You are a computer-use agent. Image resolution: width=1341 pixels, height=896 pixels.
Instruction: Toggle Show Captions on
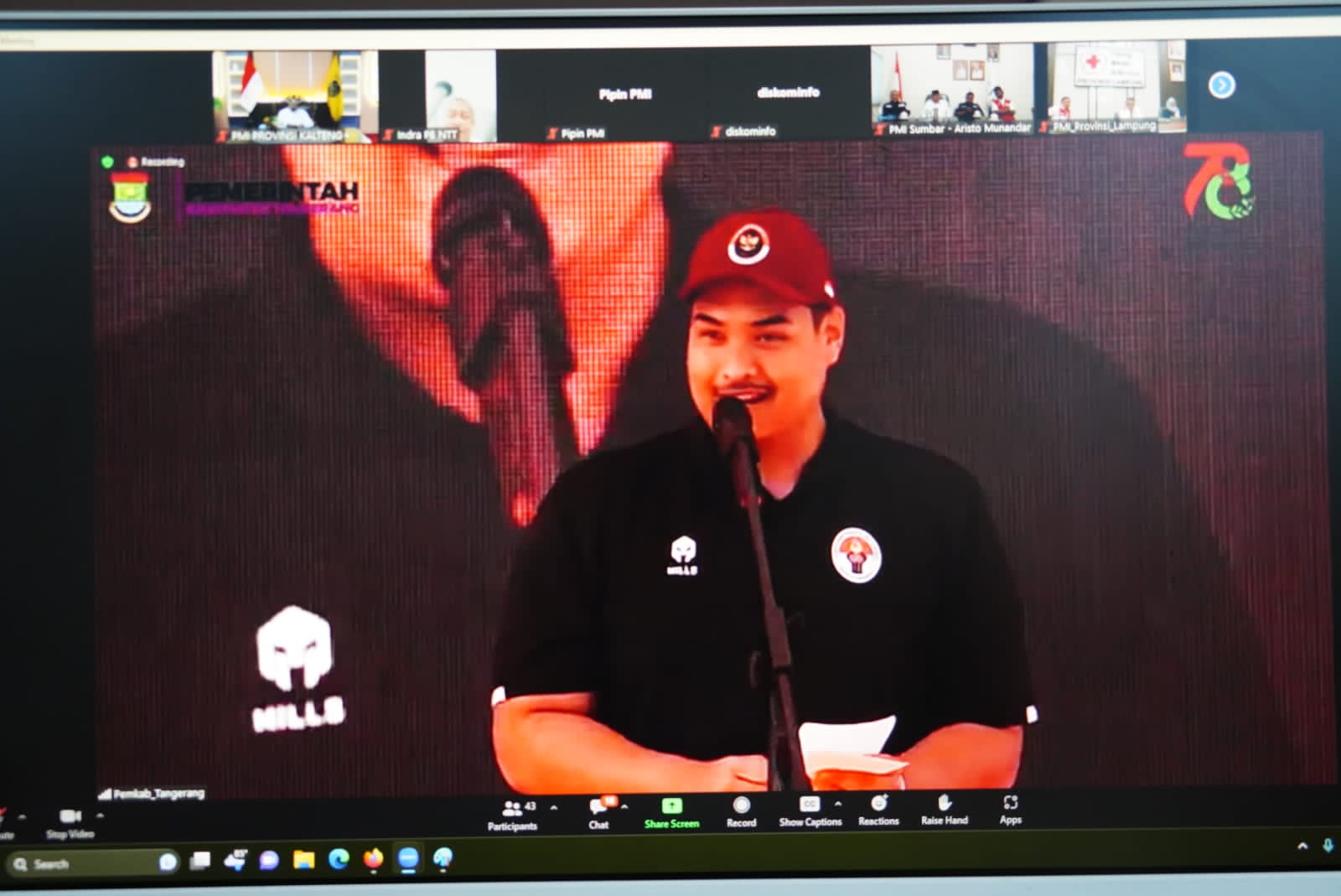click(x=810, y=811)
